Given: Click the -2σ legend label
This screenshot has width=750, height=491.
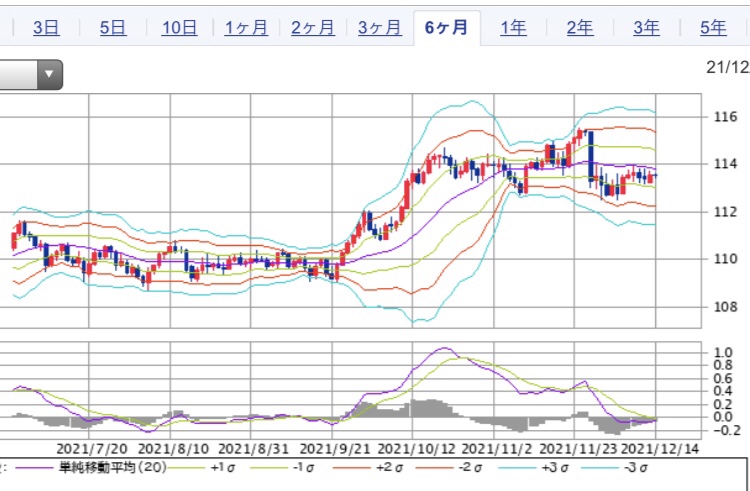Looking at the screenshot, I should tap(471, 468).
